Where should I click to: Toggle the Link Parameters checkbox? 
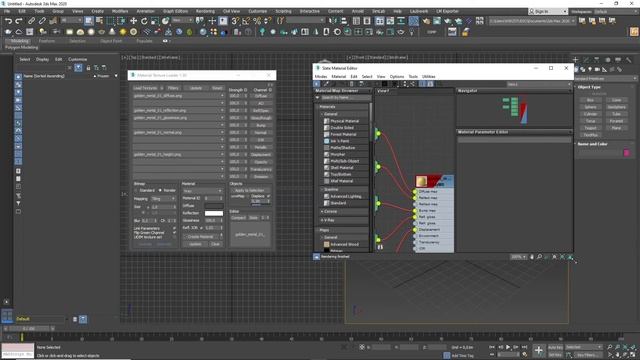(174, 228)
